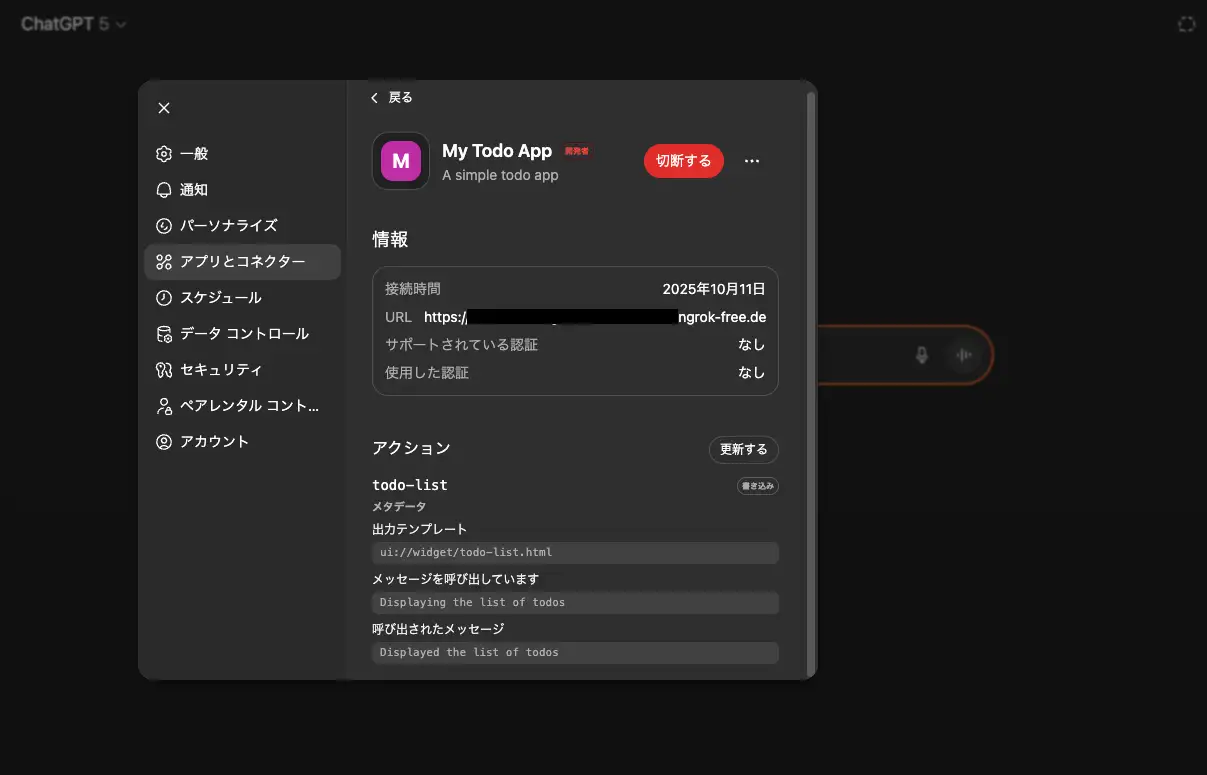Click the todo-list action name
This screenshot has height=775, width=1207.
tap(410, 485)
